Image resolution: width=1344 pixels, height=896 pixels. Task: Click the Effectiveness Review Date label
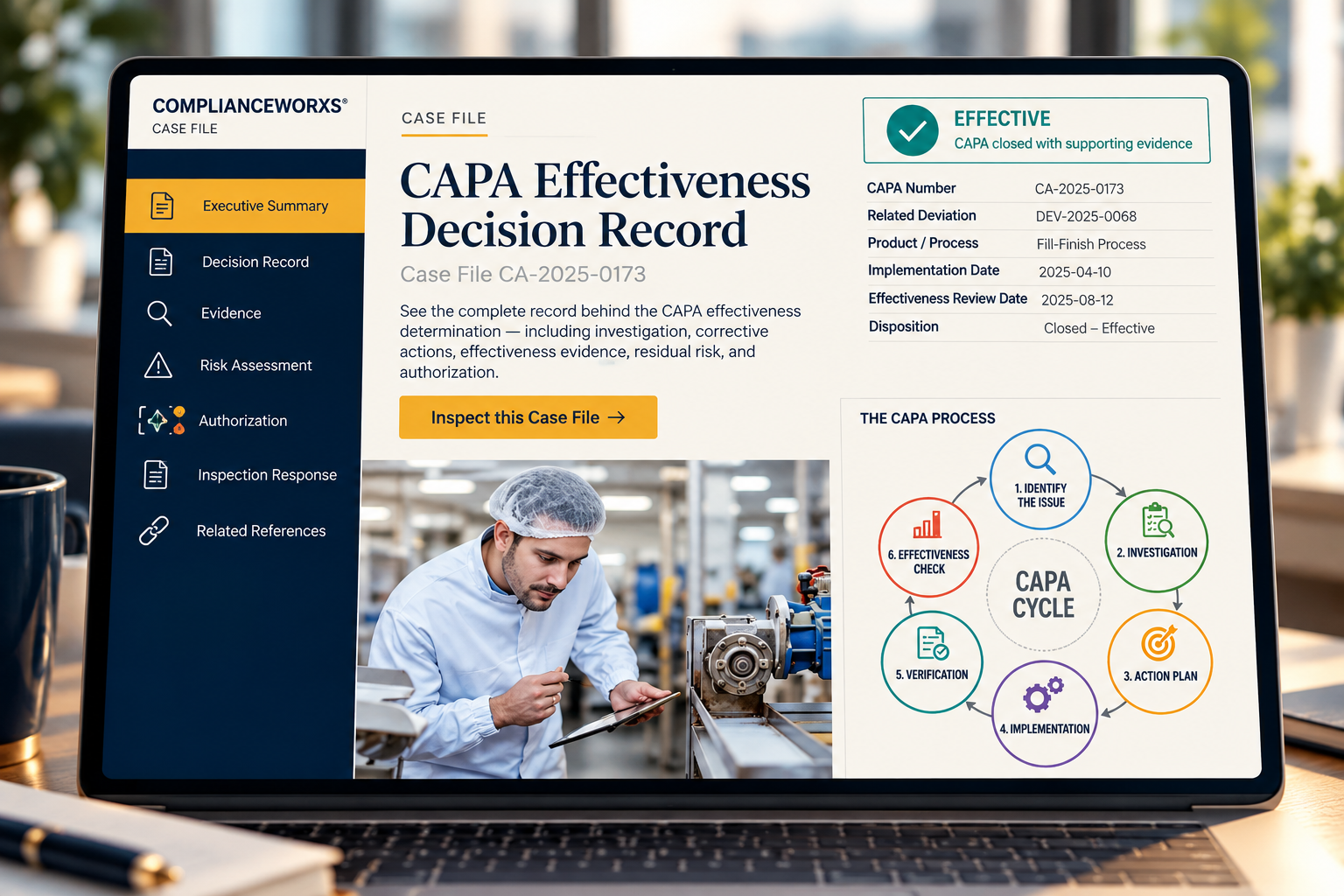(x=948, y=298)
